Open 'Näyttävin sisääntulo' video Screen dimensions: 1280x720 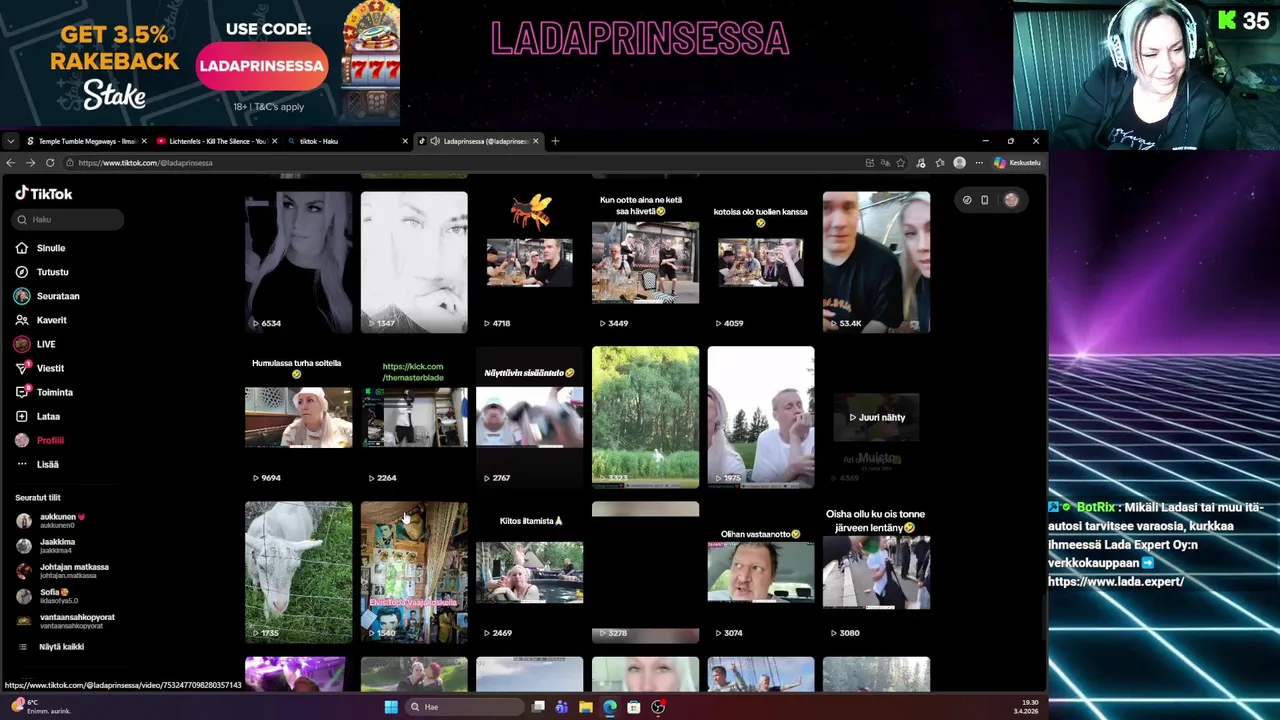tap(529, 417)
